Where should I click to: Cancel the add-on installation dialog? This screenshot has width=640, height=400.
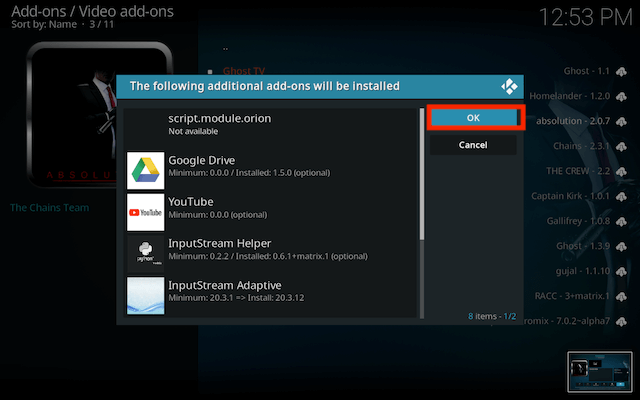pyautogui.click(x=473, y=145)
